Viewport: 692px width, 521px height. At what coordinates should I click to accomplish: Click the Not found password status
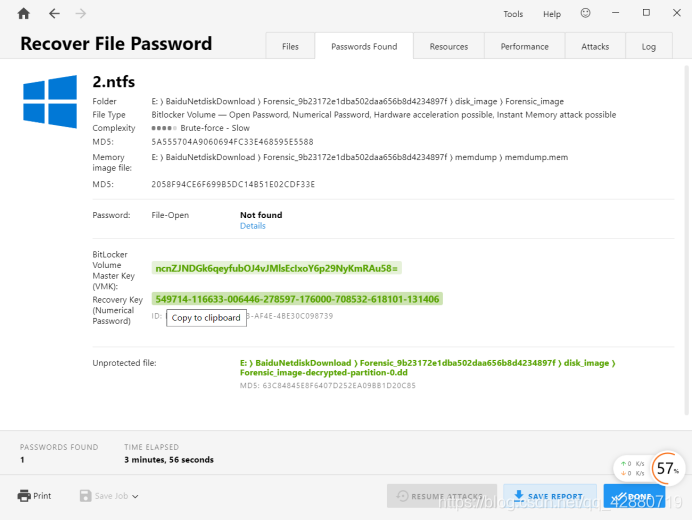coord(261,215)
